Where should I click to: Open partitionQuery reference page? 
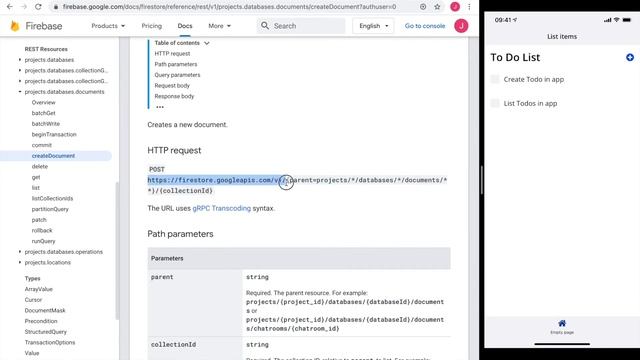click(50, 209)
